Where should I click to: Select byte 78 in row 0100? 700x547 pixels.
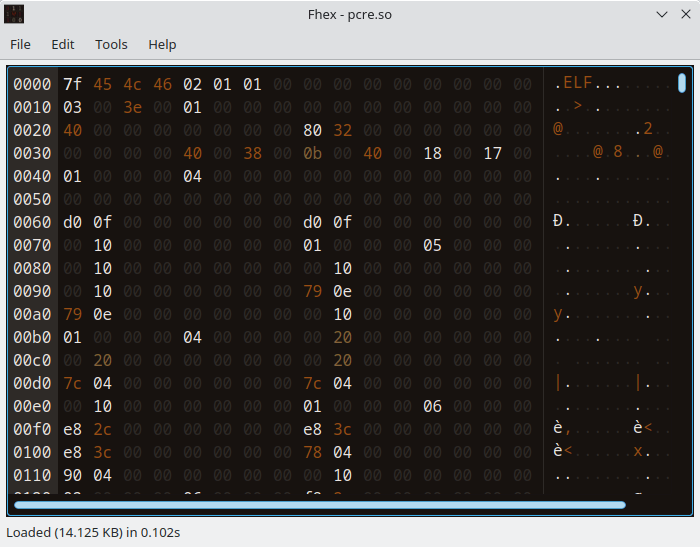[x=312, y=453]
